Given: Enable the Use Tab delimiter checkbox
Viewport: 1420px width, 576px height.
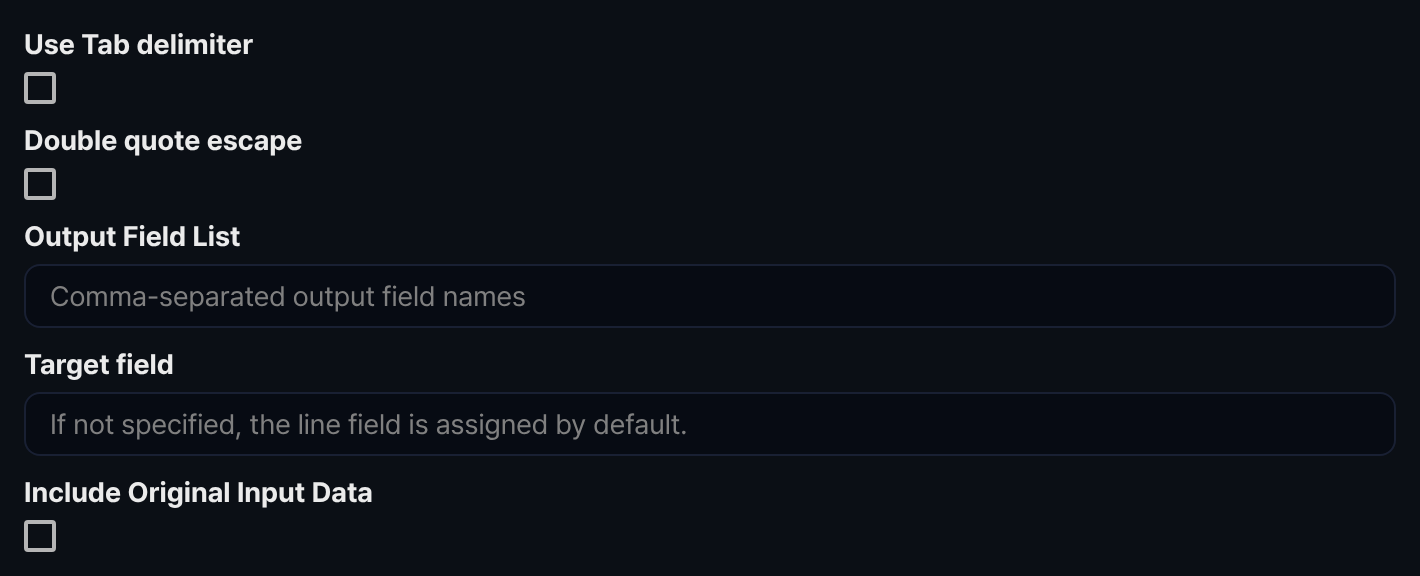Looking at the screenshot, I should coord(40,88).
